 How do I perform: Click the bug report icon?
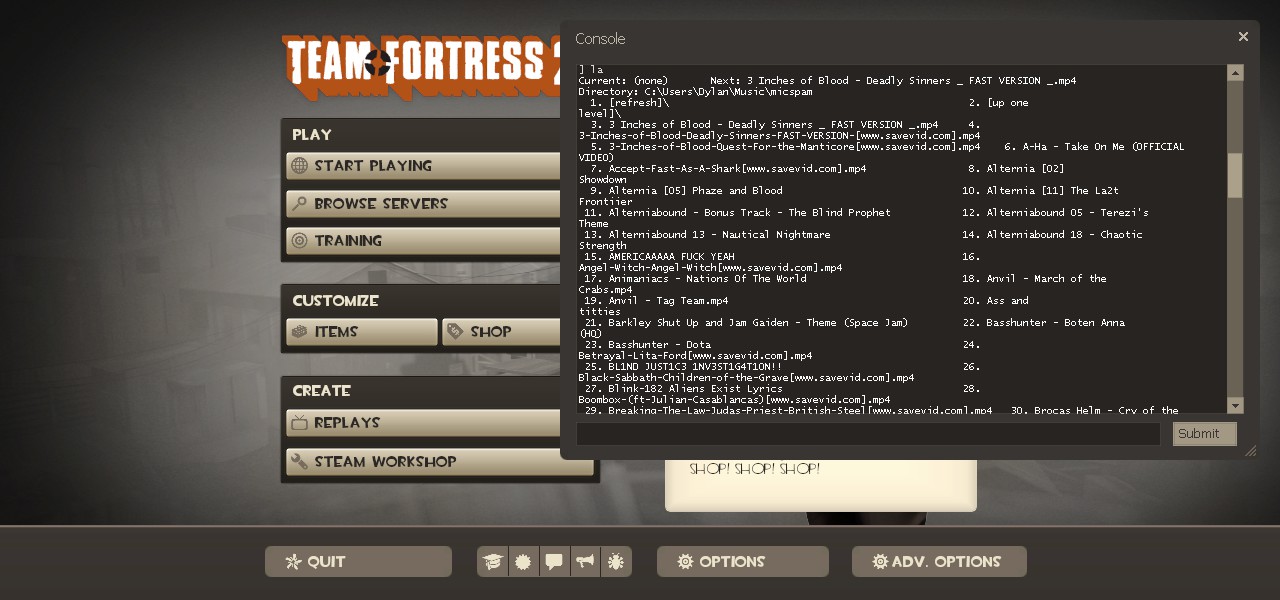coord(616,562)
